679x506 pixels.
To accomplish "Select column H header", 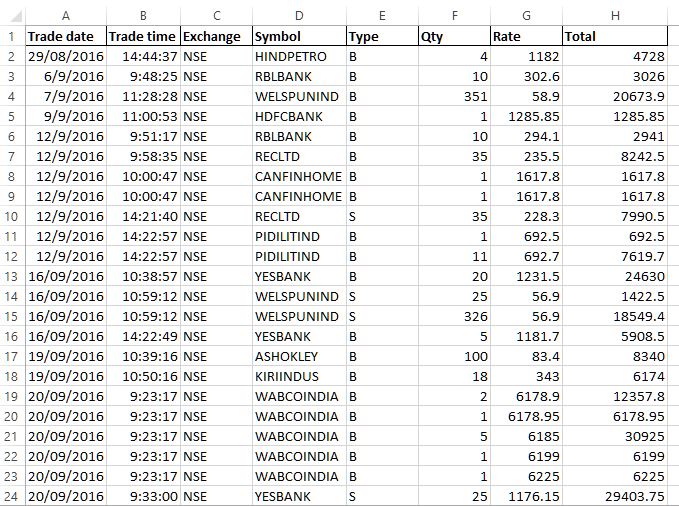I will (615, 16).
